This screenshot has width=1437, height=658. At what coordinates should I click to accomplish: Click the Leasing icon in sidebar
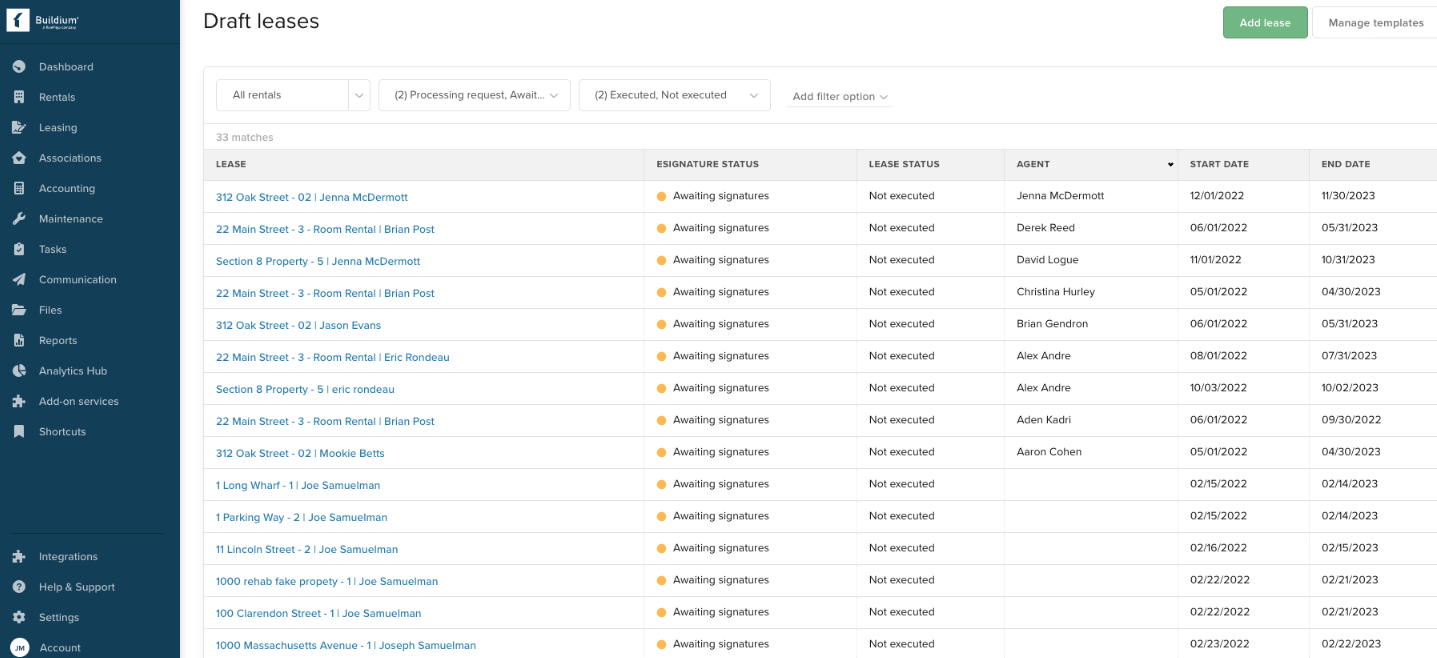click(18, 128)
